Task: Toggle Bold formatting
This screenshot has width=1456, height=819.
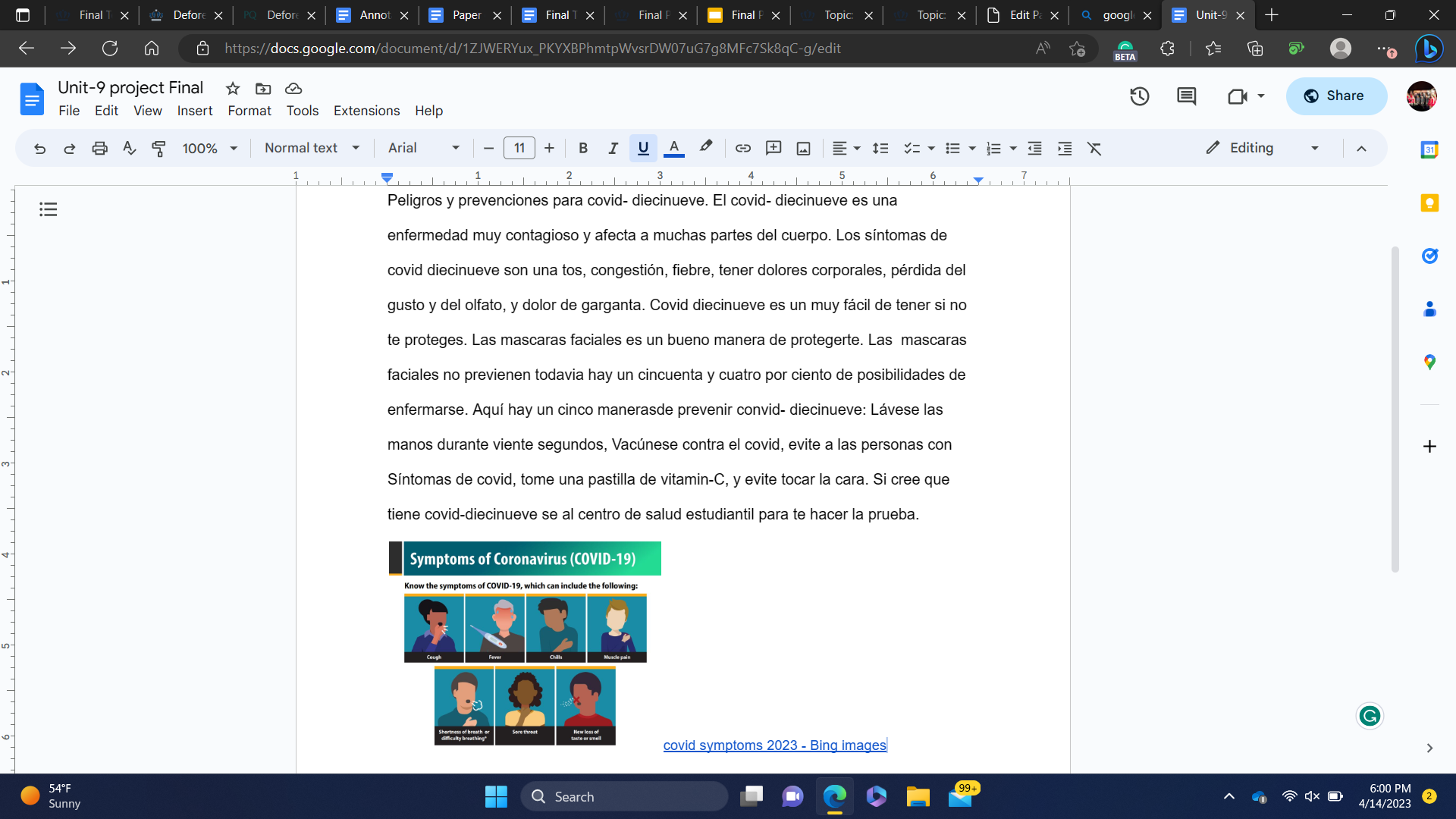Action: click(582, 148)
